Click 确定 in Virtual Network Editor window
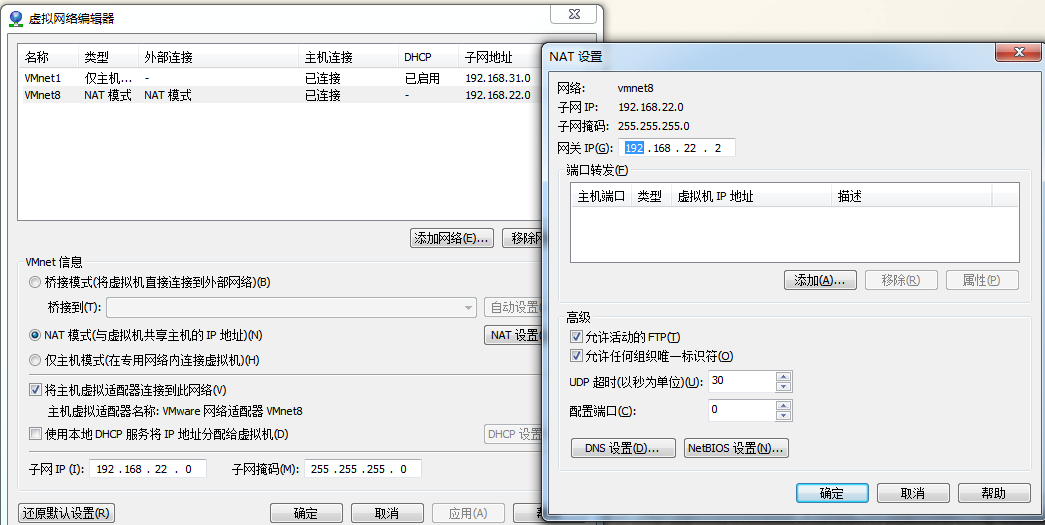Viewport: 1045px width, 525px height. coord(306,513)
